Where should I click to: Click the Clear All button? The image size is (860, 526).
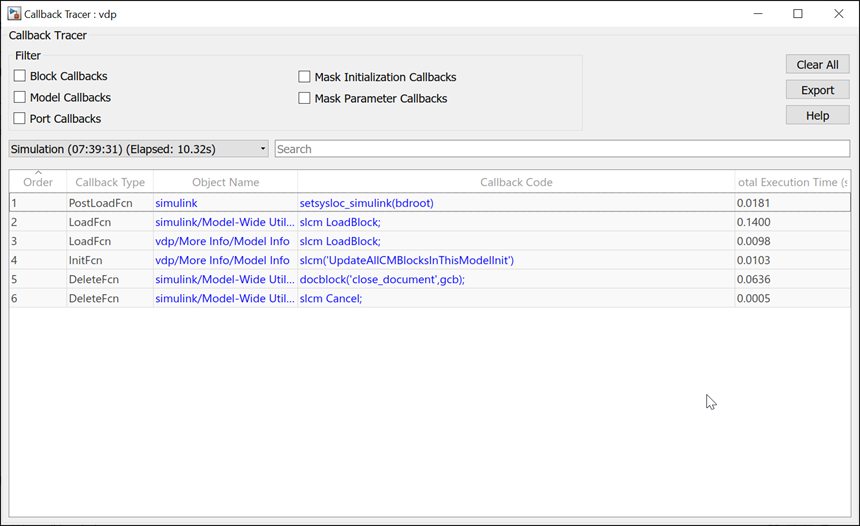pyautogui.click(x=817, y=65)
